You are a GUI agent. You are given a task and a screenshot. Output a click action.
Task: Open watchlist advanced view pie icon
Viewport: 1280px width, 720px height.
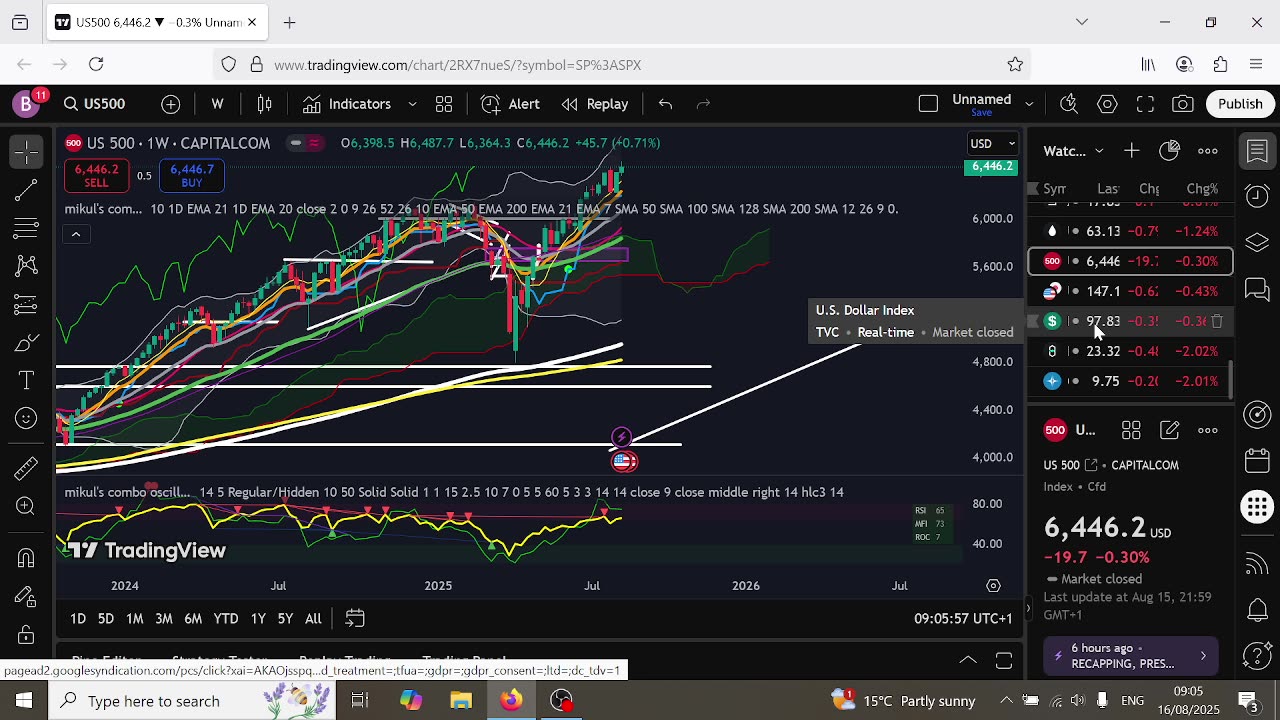point(1169,151)
